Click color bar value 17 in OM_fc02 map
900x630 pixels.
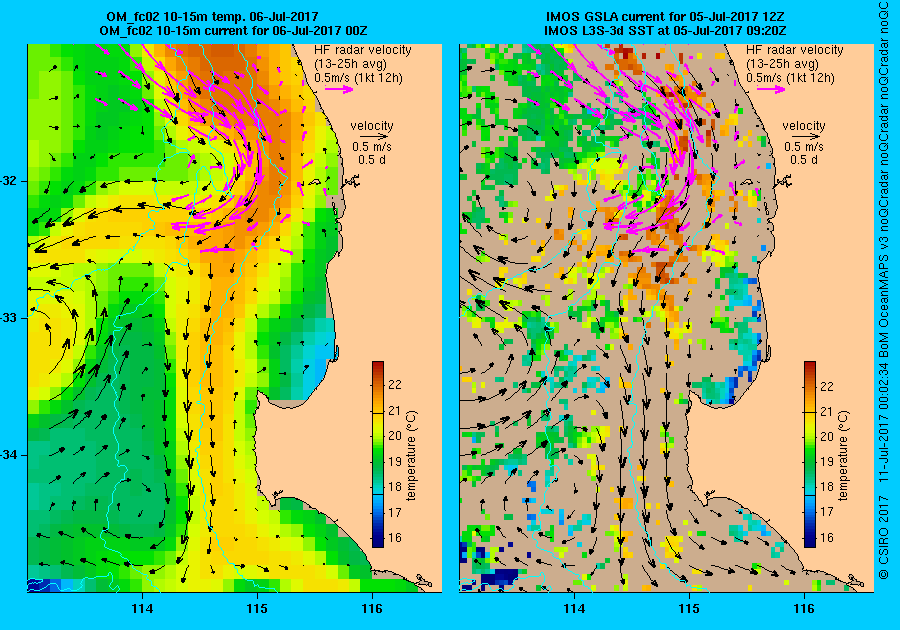(395, 512)
